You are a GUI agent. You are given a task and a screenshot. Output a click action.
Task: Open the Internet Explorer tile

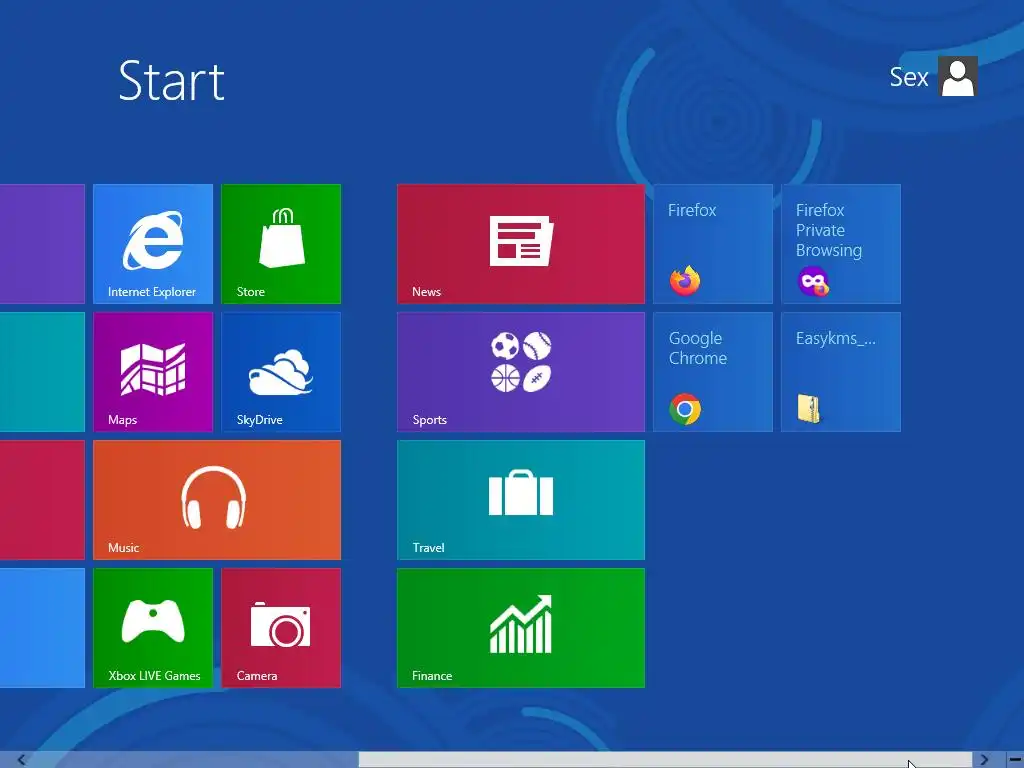pos(153,244)
